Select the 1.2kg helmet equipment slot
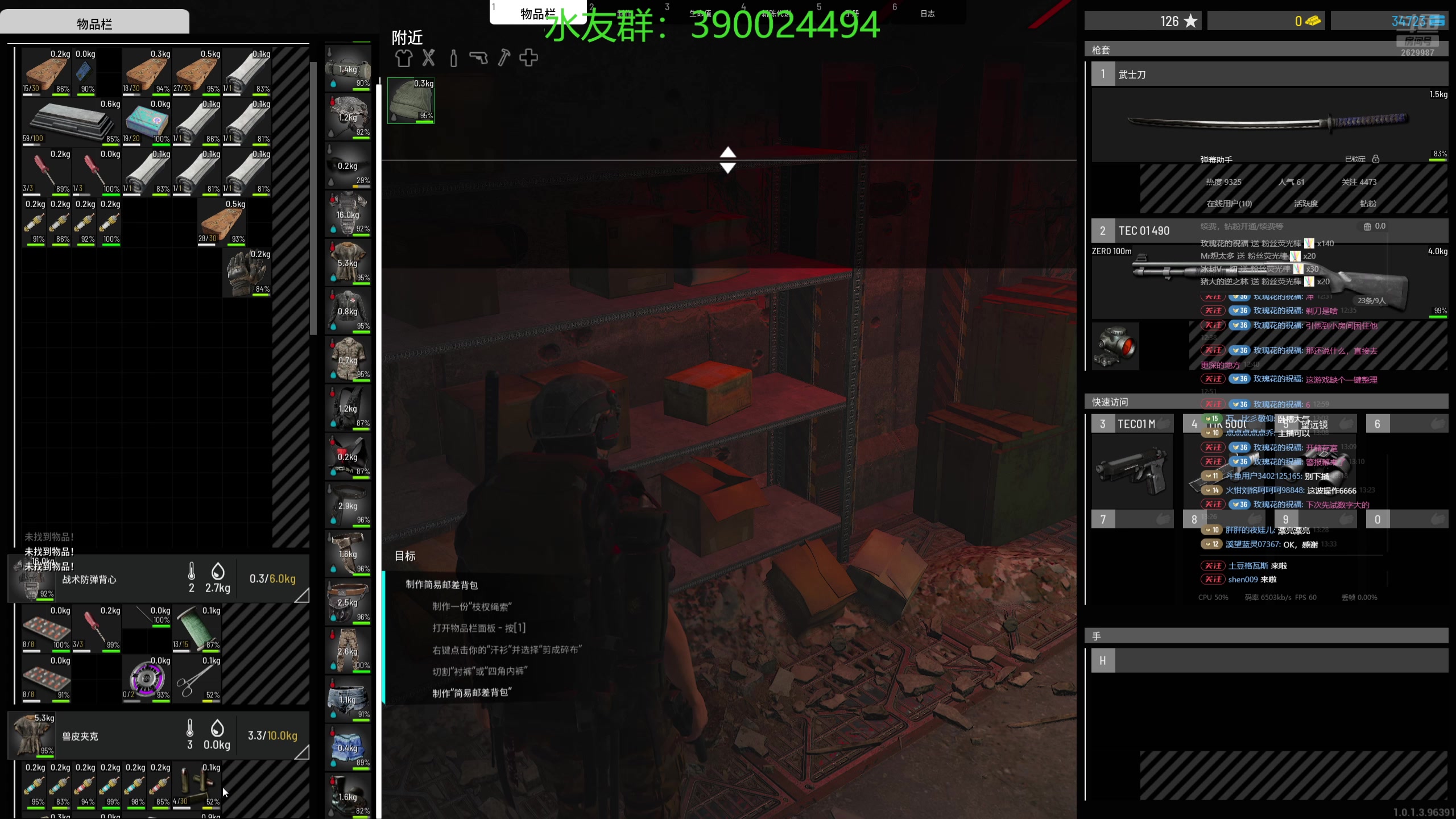 [x=348, y=117]
